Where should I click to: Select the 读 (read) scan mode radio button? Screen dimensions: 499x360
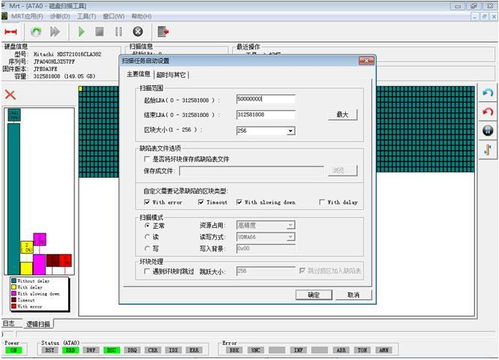coord(147,237)
